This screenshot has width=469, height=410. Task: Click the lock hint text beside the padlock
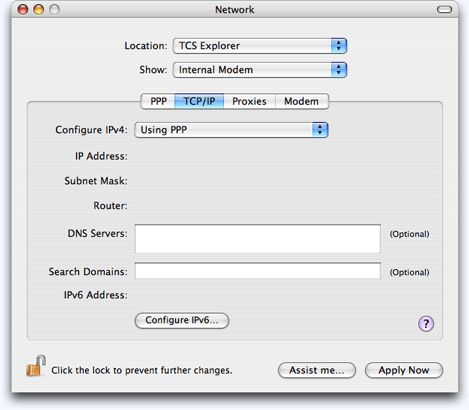click(x=142, y=370)
